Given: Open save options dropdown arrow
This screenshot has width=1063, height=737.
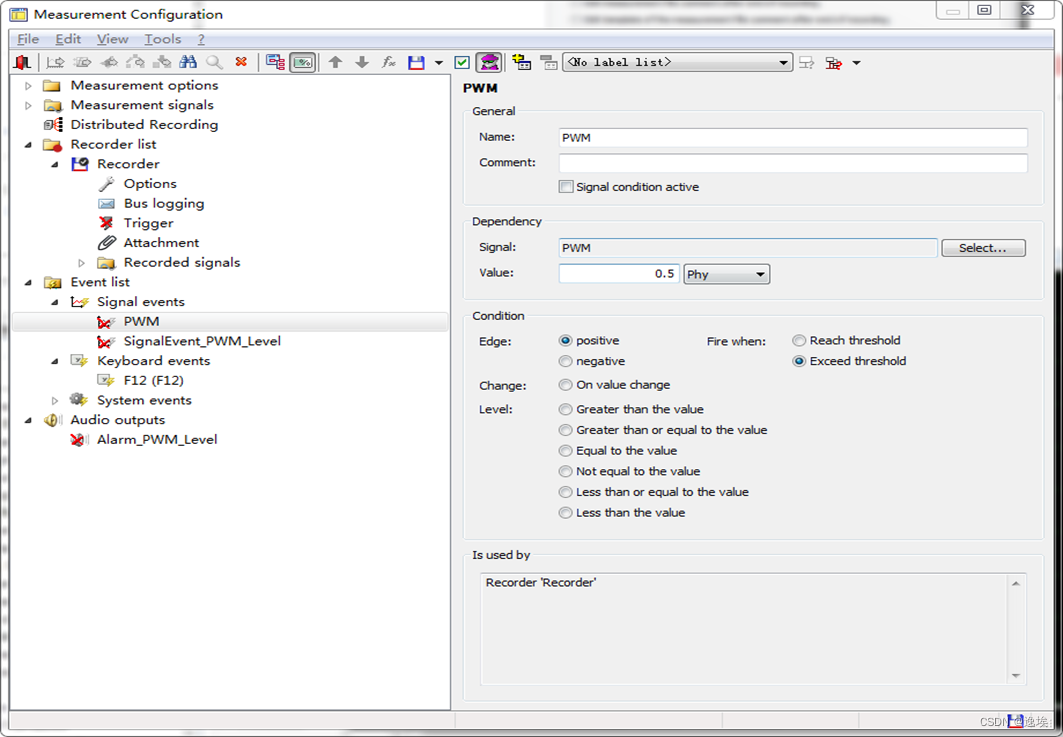Looking at the screenshot, I should point(439,62).
